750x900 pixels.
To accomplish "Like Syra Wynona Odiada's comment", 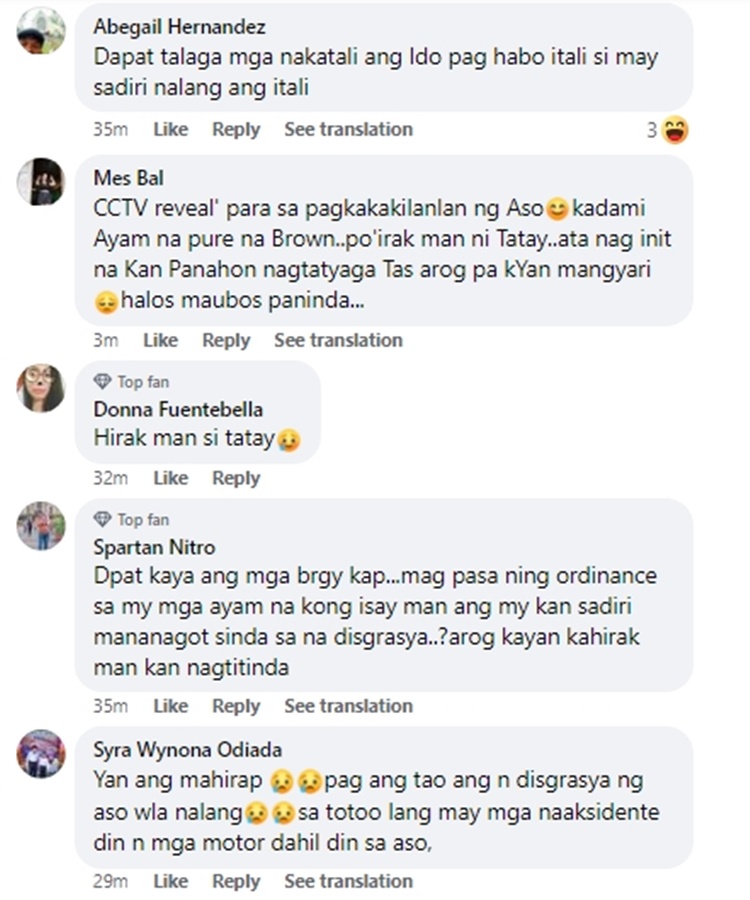I will click(170, 881).
